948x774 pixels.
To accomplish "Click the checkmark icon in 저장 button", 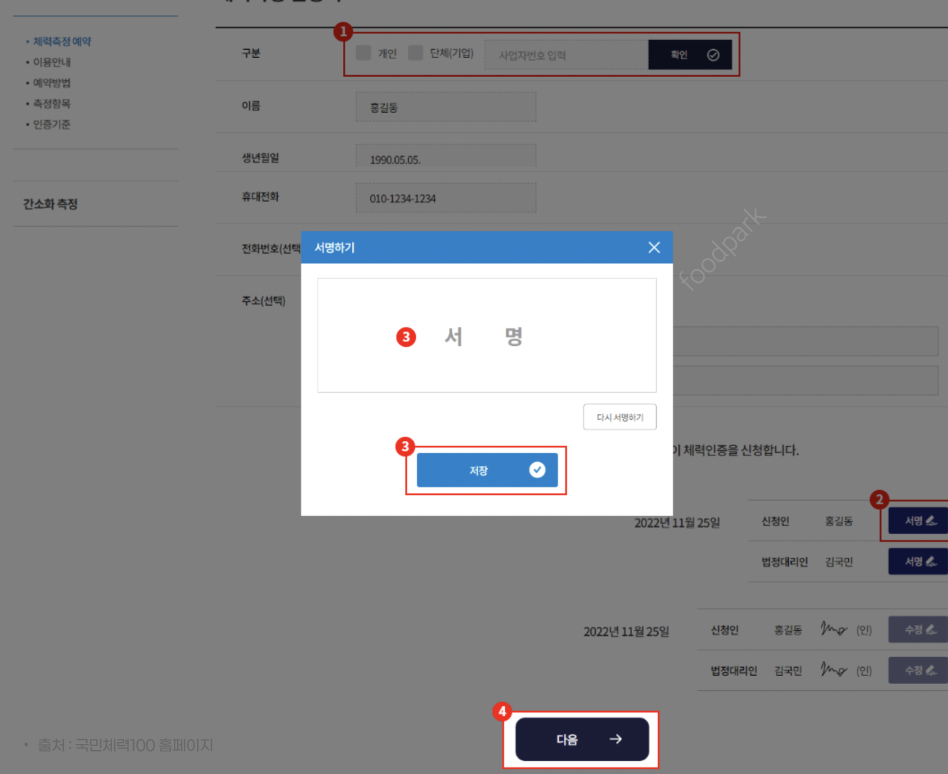I will pyautogui.click(x=537, y=470).
